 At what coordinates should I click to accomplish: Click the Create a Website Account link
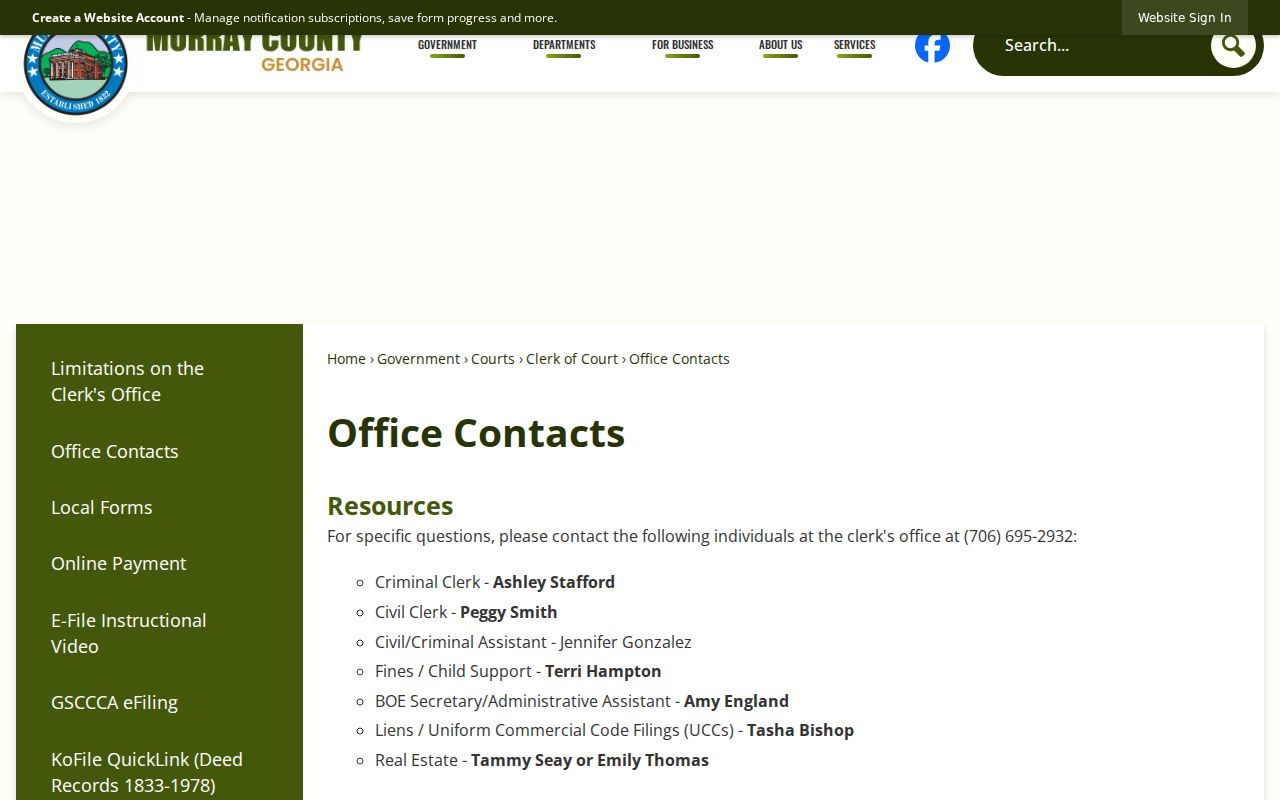(108, 17)
